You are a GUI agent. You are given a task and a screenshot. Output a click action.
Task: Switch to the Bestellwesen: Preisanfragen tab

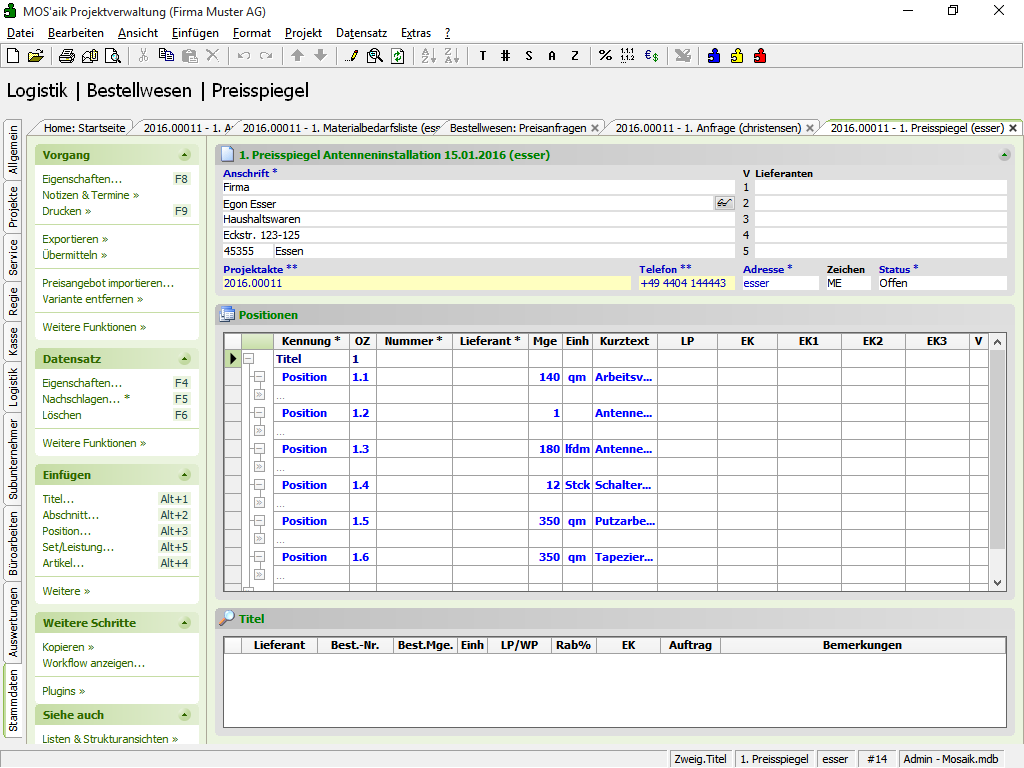(x=517, y=128)
